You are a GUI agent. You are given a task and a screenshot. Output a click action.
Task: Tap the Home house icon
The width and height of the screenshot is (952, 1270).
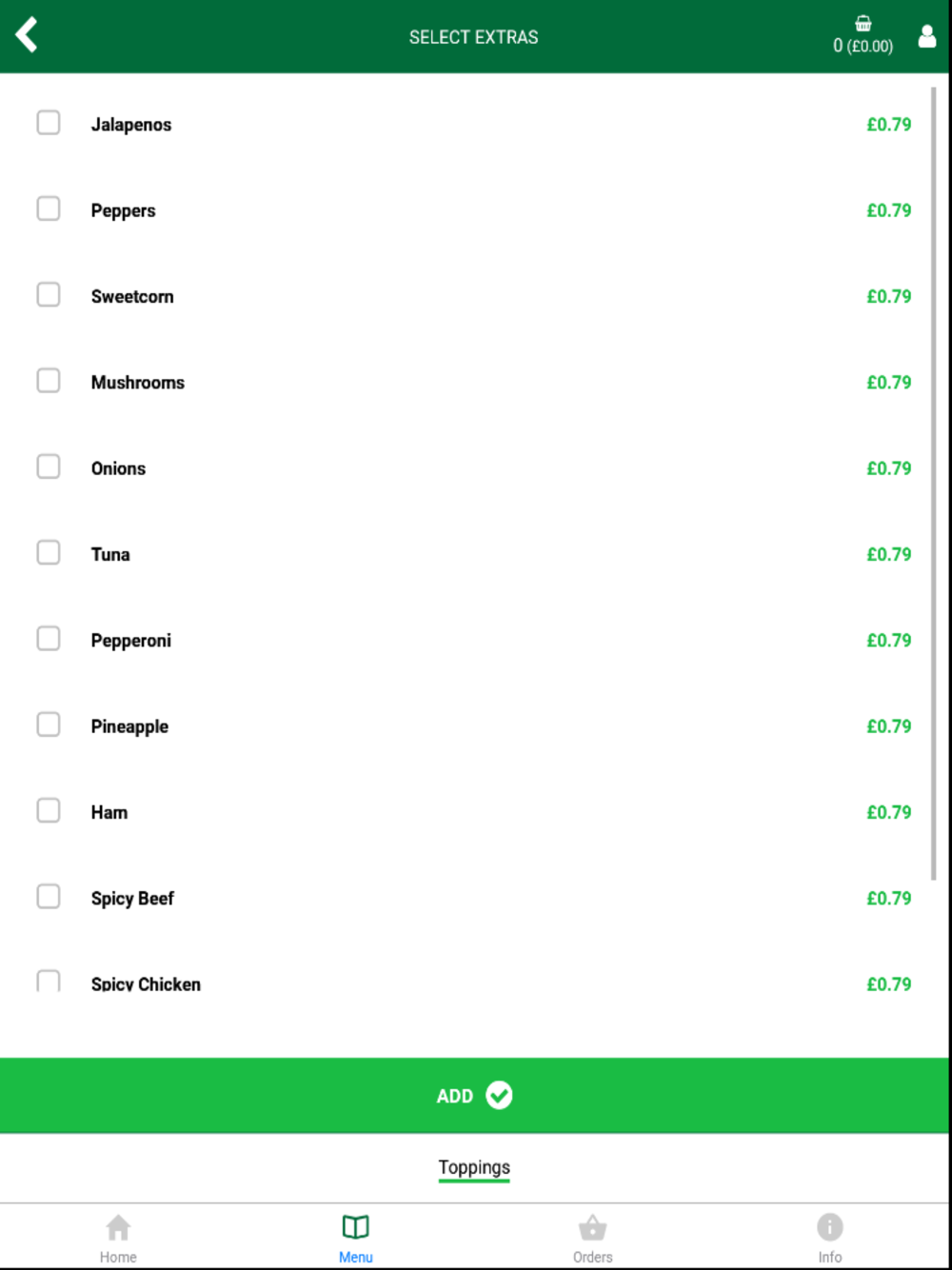pos(118,1227)
